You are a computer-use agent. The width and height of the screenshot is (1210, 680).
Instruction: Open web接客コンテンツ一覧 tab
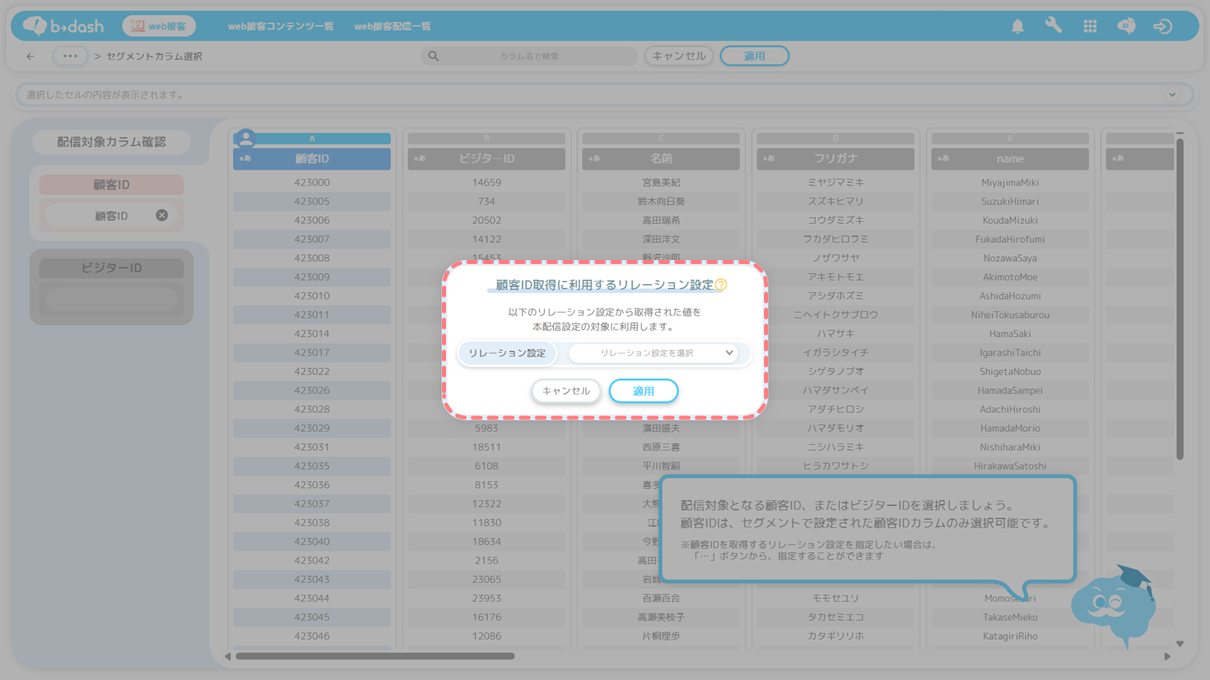coord(281,27)
